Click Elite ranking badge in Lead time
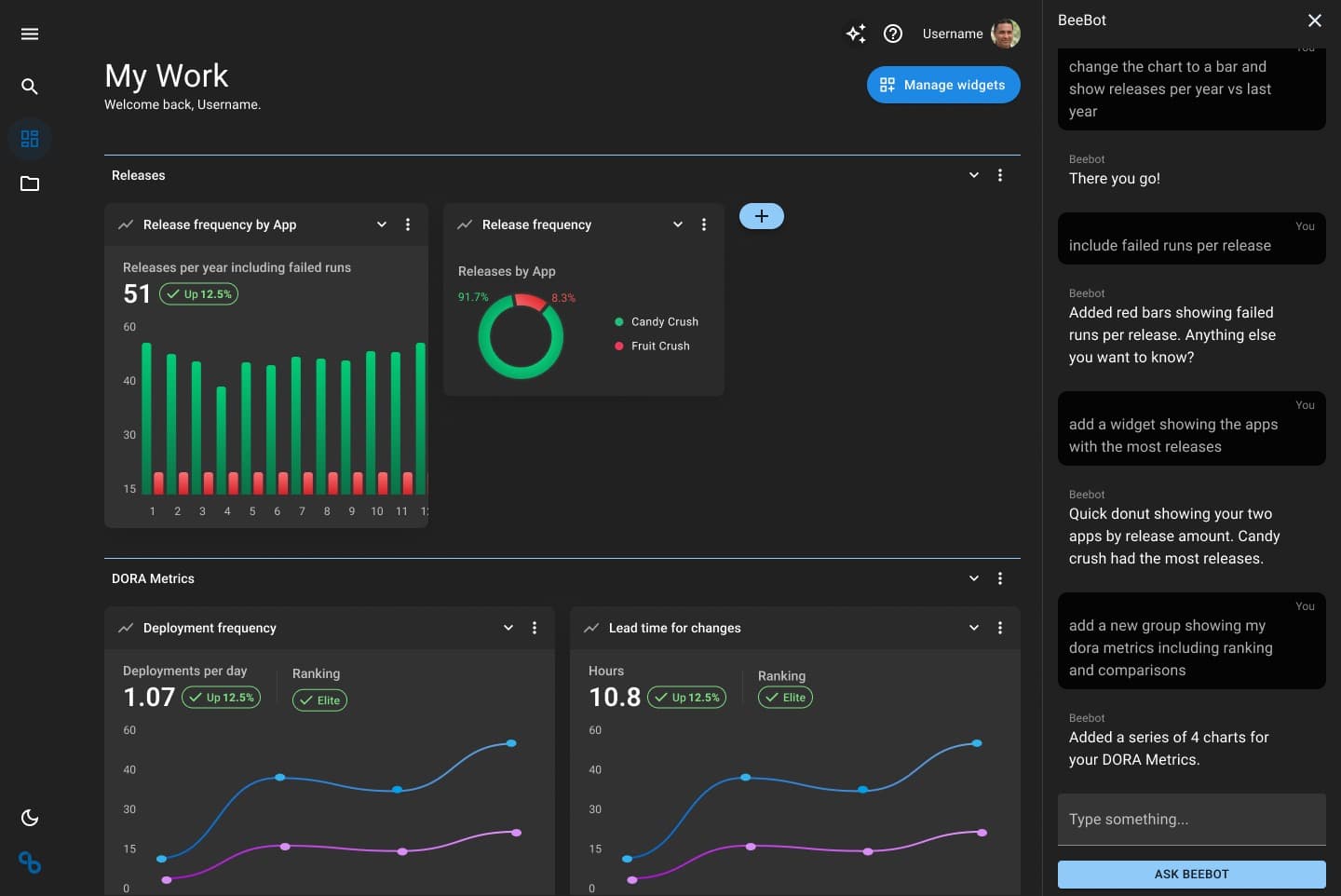The width and height of the screenshot is (1341, 896). (785, 698)
